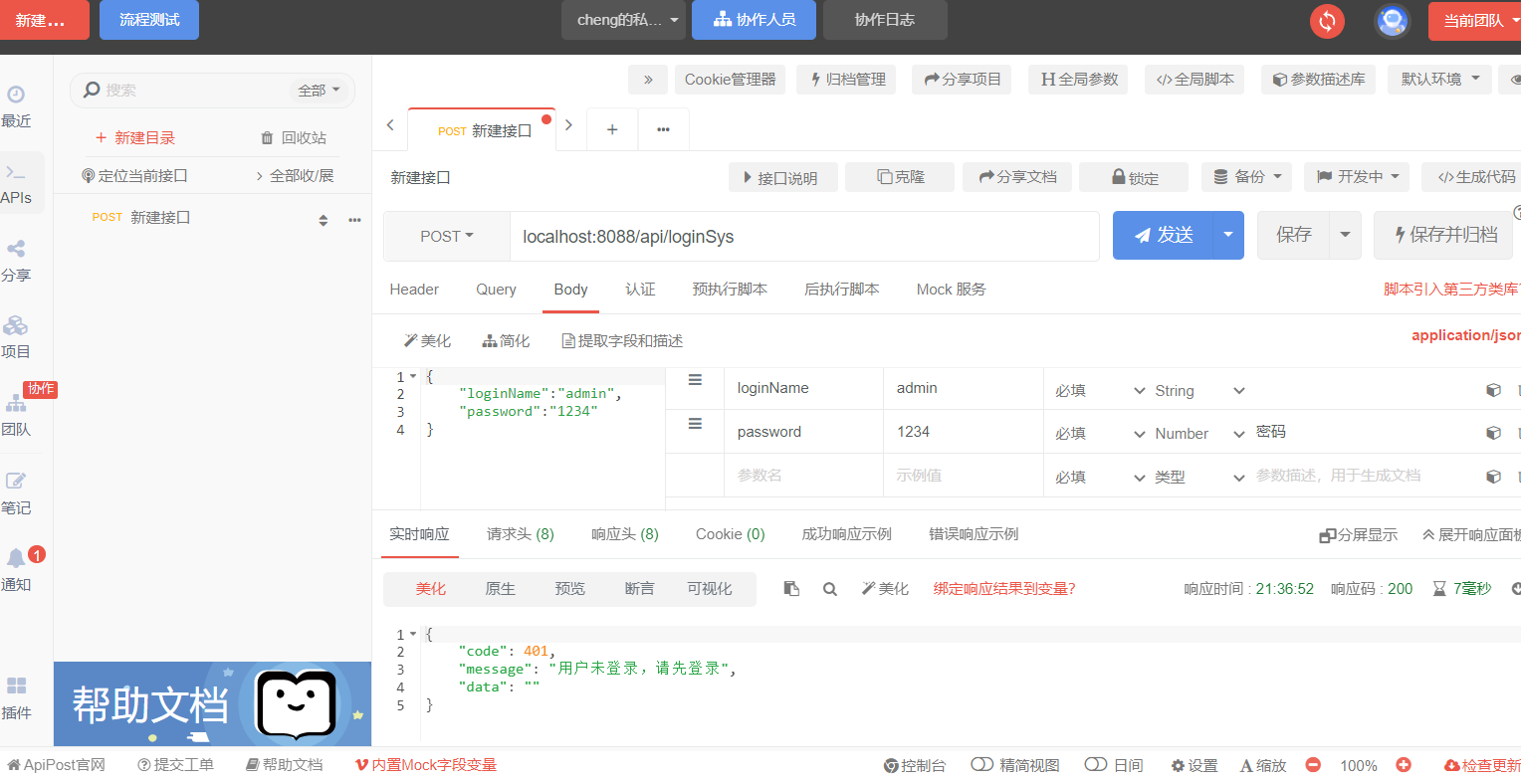
Task: Open the tab more options ellipsis
Action: point(663,129)
